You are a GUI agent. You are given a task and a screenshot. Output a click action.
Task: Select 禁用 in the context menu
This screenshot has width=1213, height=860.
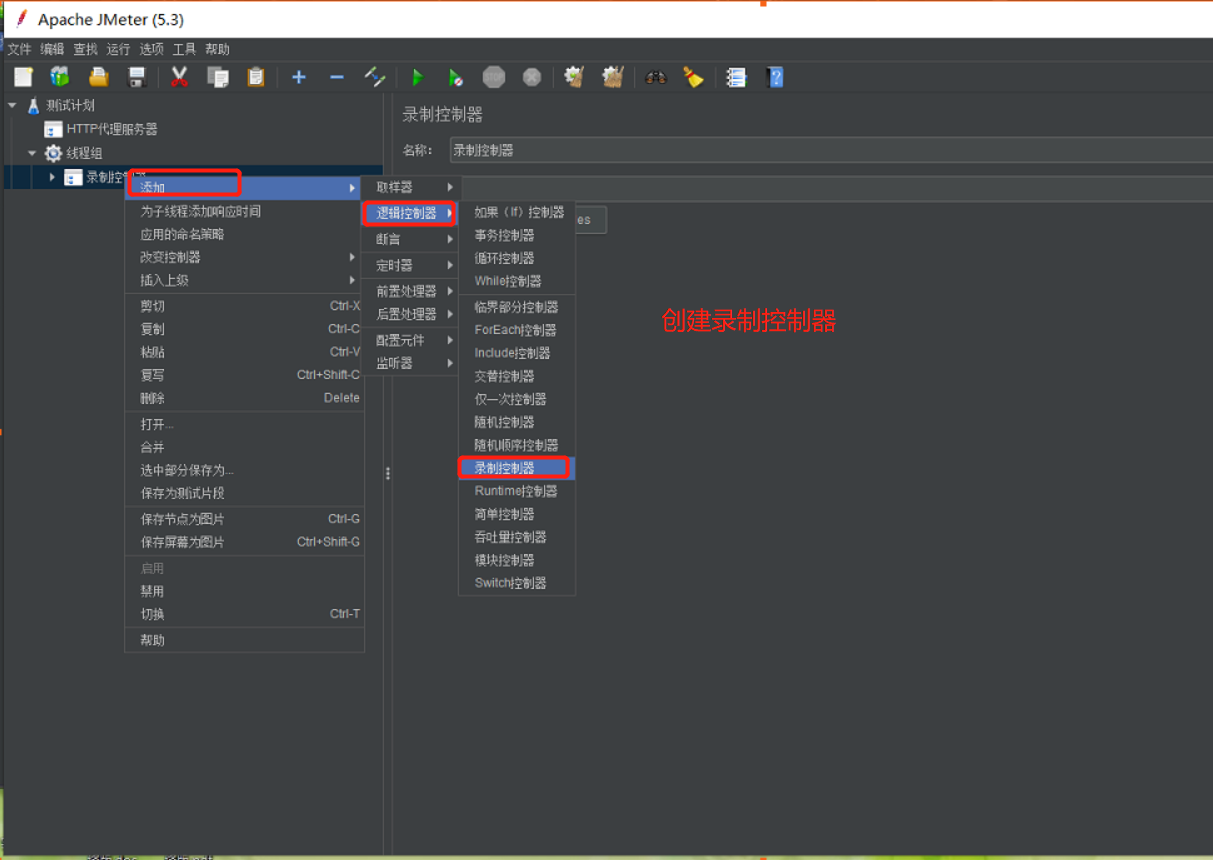[x=243, y=591]
